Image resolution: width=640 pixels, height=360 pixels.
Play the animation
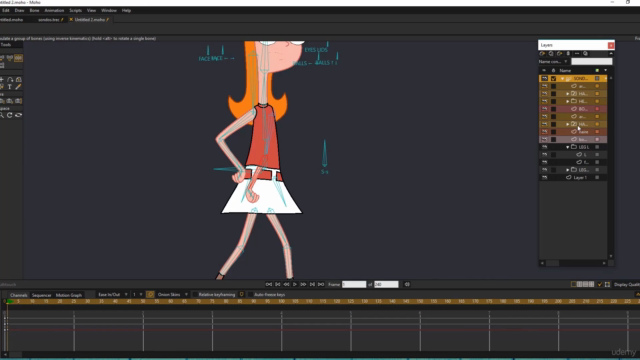tap(295, 284)
